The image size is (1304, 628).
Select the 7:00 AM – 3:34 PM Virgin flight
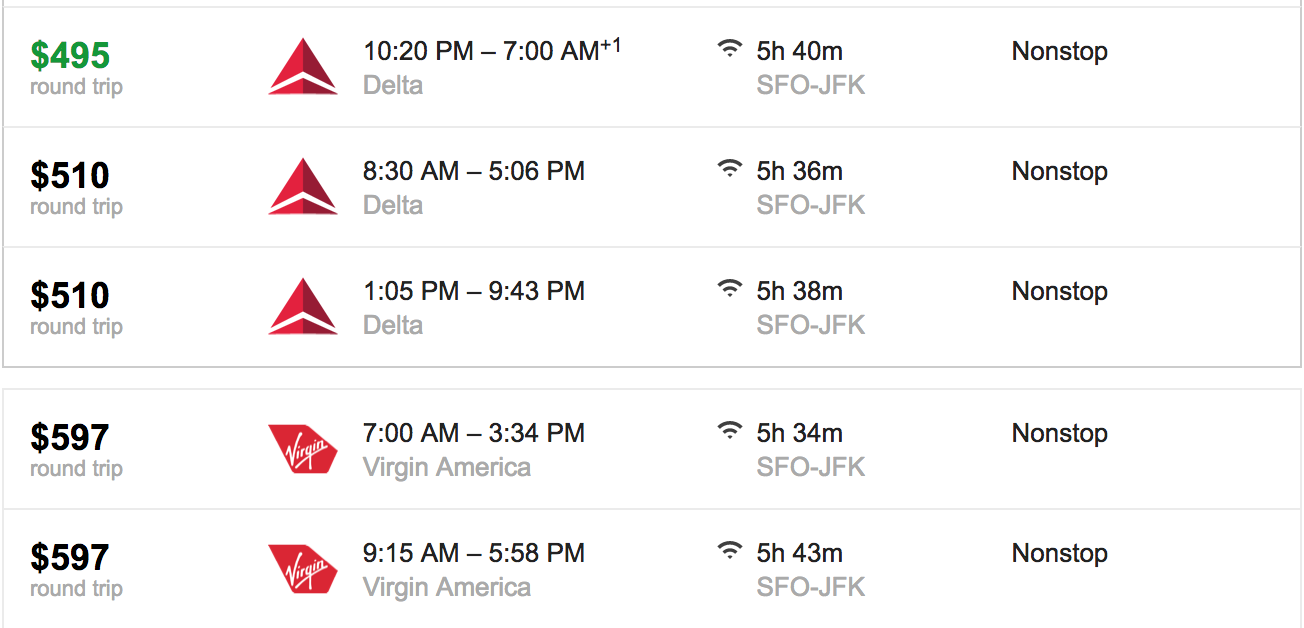click(652, 449)
